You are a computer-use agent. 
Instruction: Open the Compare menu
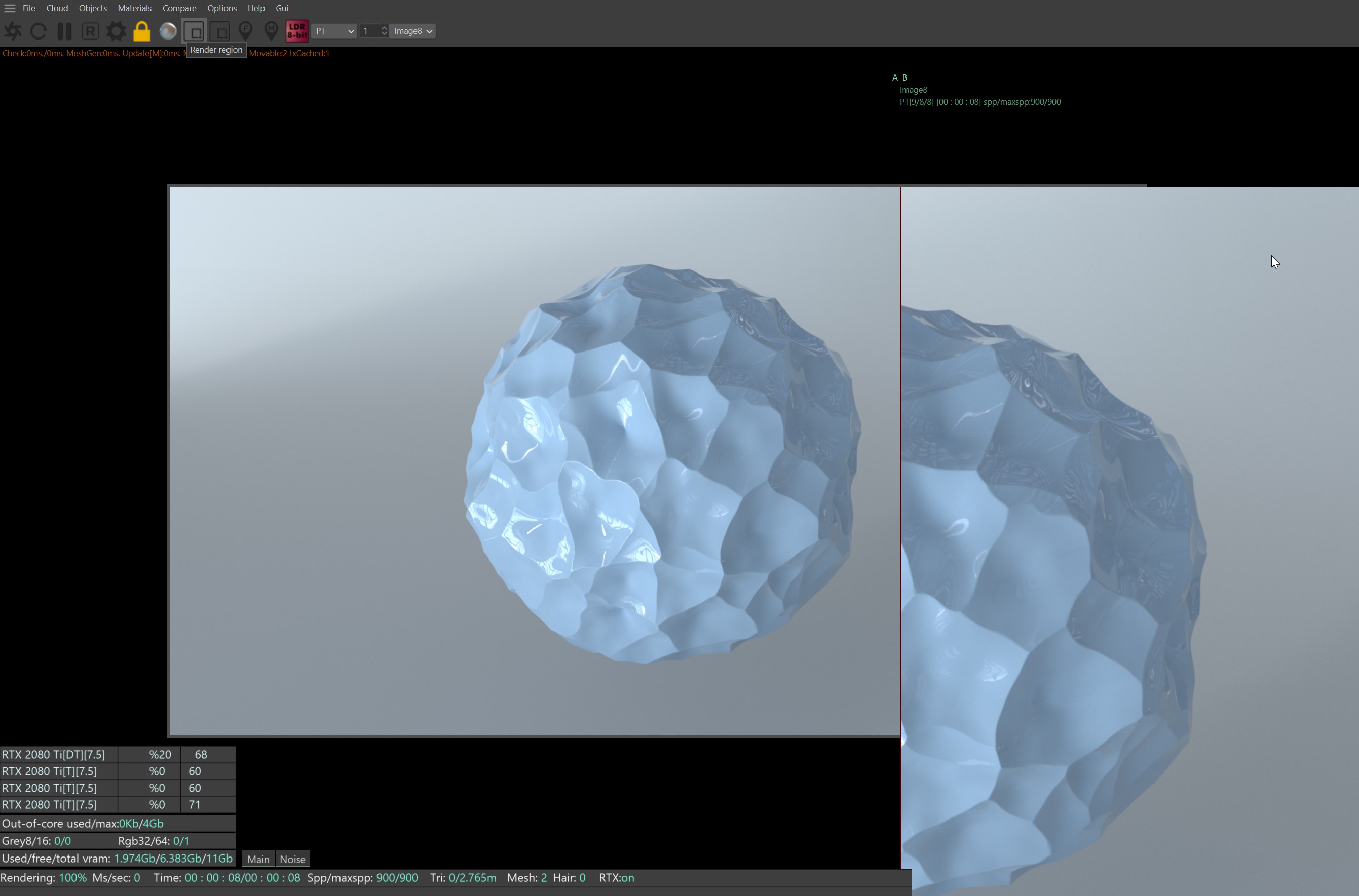click(x=179, y=8)
